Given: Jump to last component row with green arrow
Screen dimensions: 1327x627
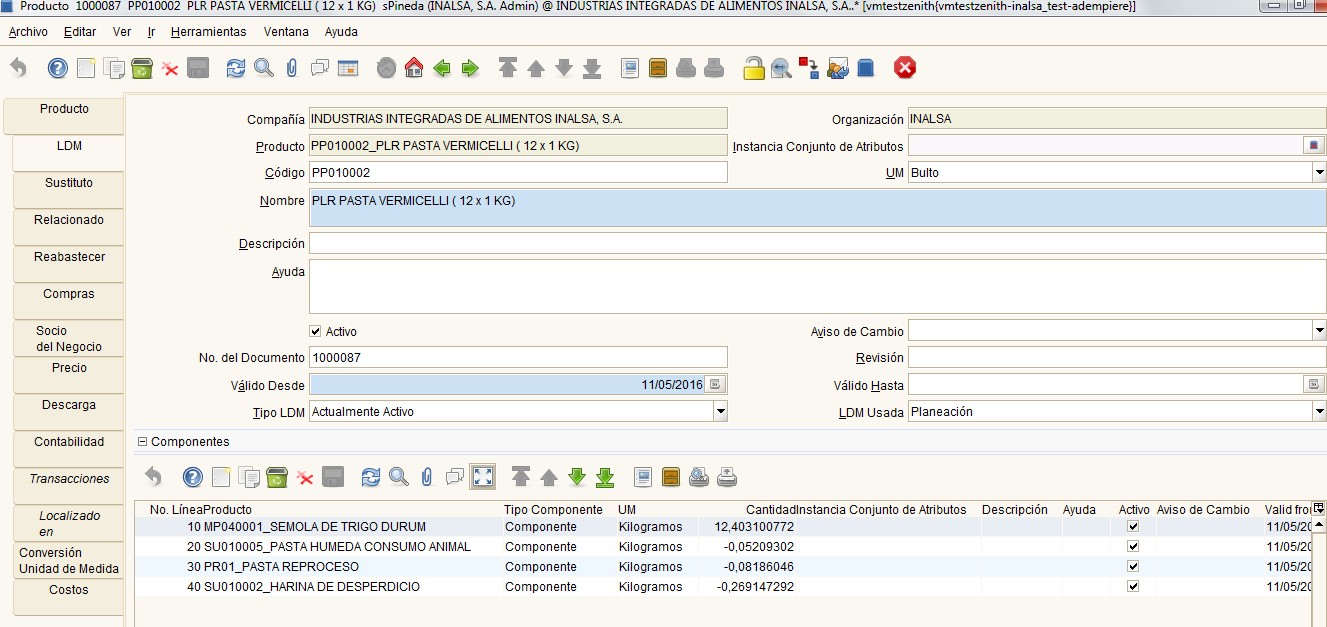Looking at the screenshot, I should [x=605, y=477].
